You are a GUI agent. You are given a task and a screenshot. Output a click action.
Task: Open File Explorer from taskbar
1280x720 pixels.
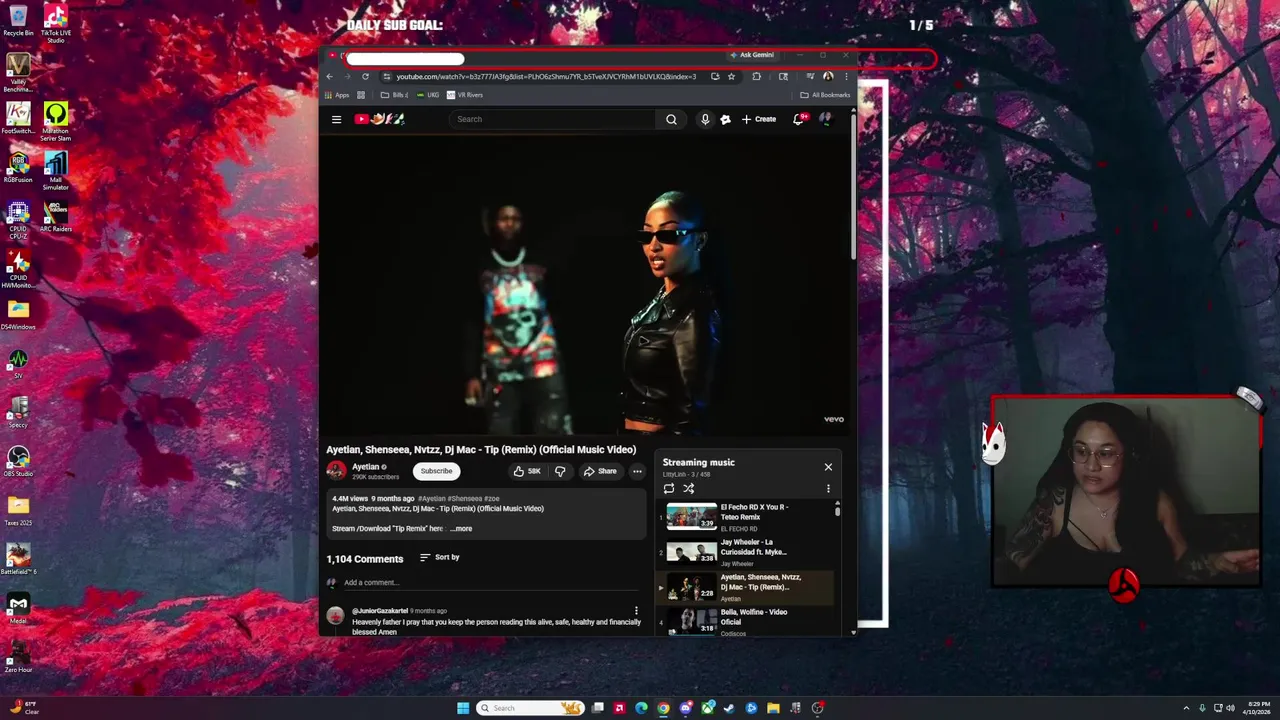pos(773,708)
